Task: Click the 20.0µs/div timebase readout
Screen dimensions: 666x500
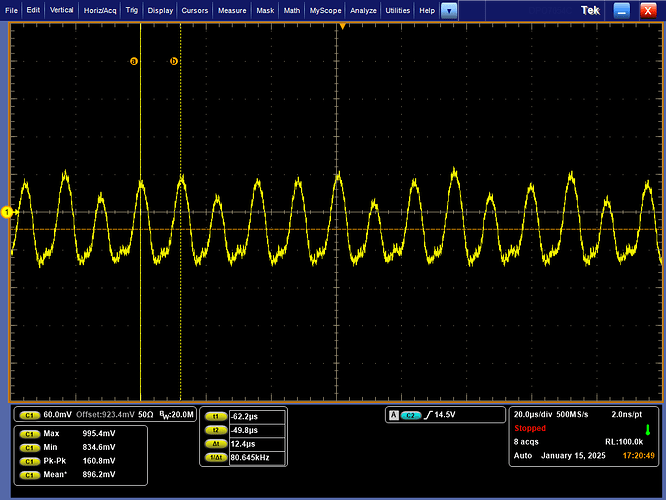Action: (x=533, y=415)
